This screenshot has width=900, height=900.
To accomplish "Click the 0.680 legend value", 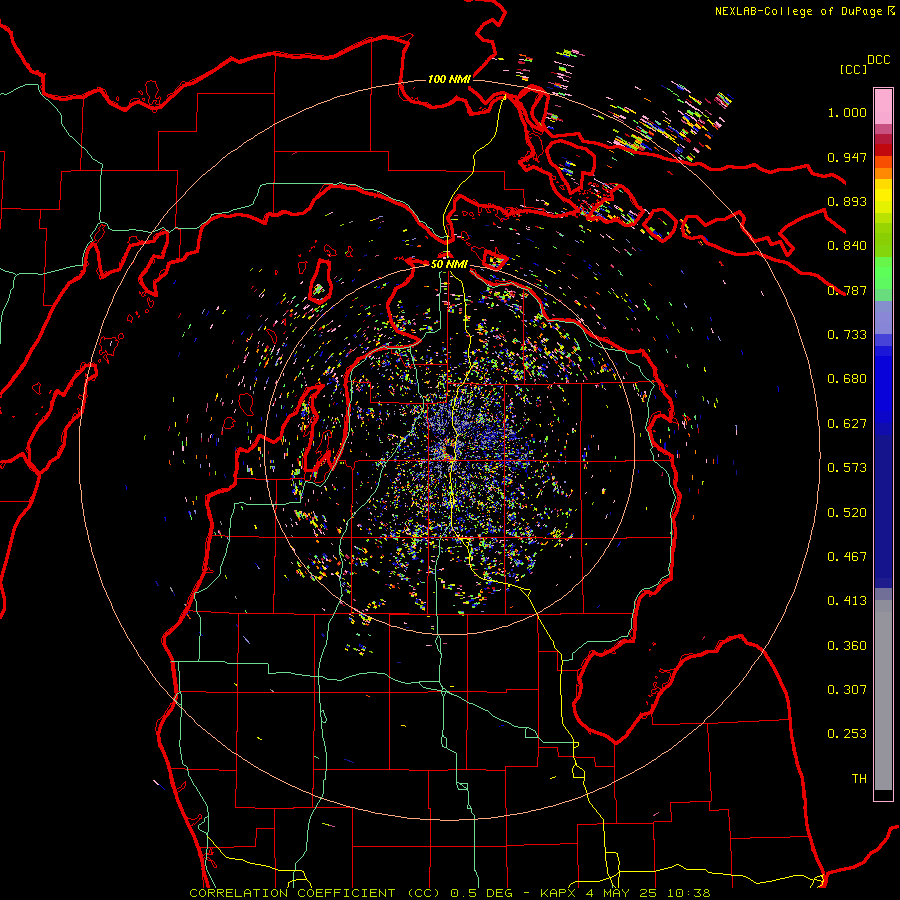I will [x=847, y=379].
